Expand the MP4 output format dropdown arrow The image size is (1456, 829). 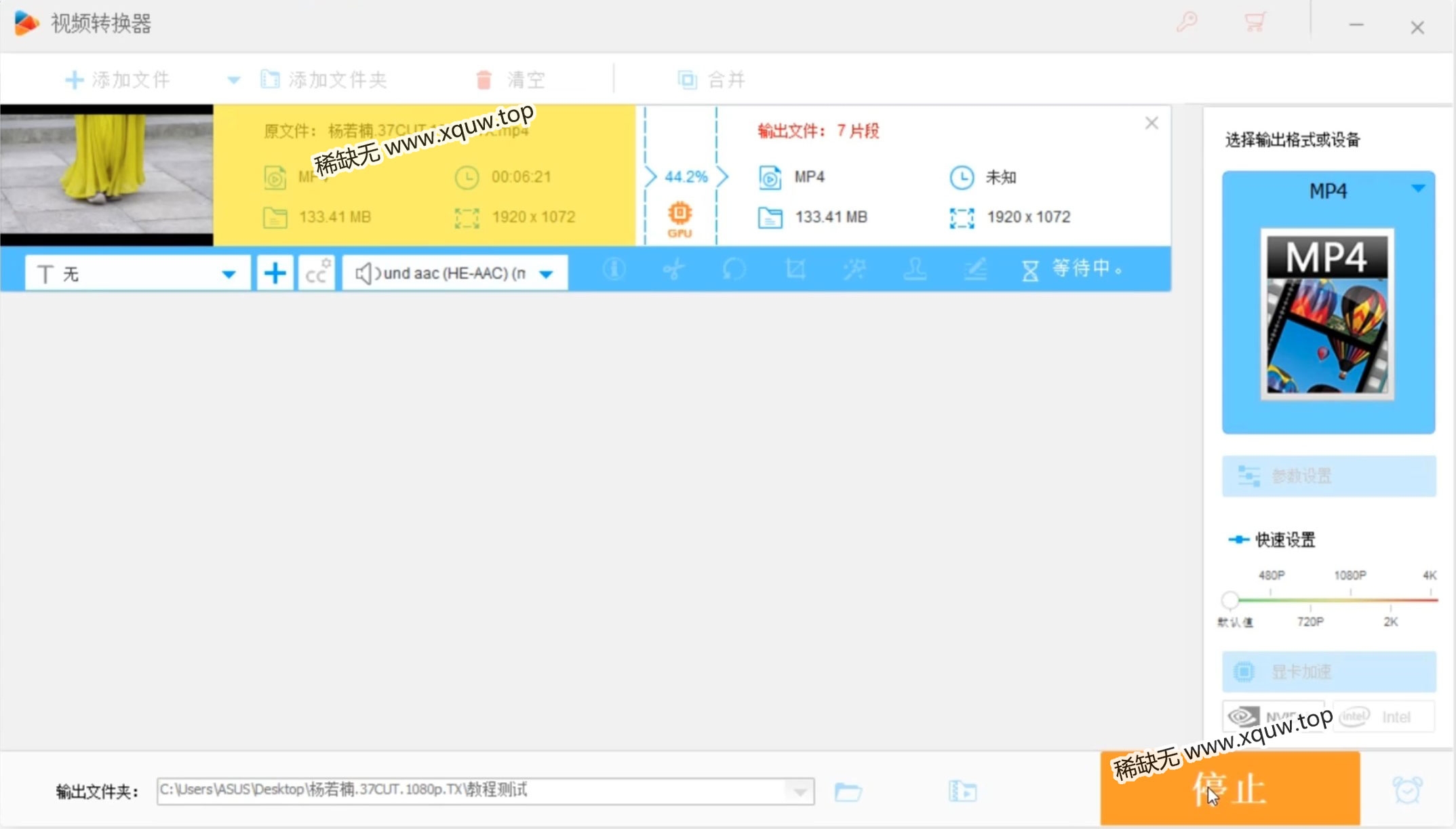click(x=1418, y=189)
